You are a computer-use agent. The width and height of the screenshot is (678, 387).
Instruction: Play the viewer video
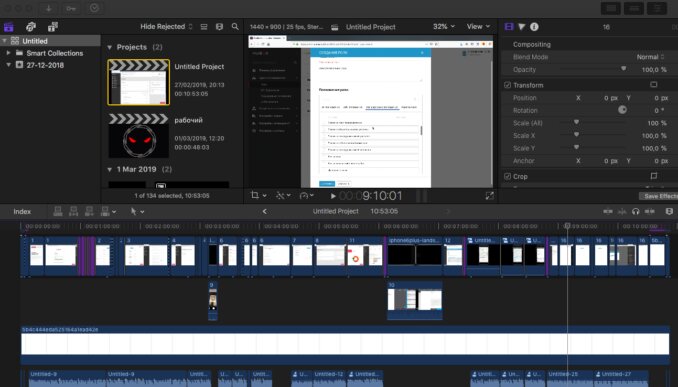pos(333,196)
